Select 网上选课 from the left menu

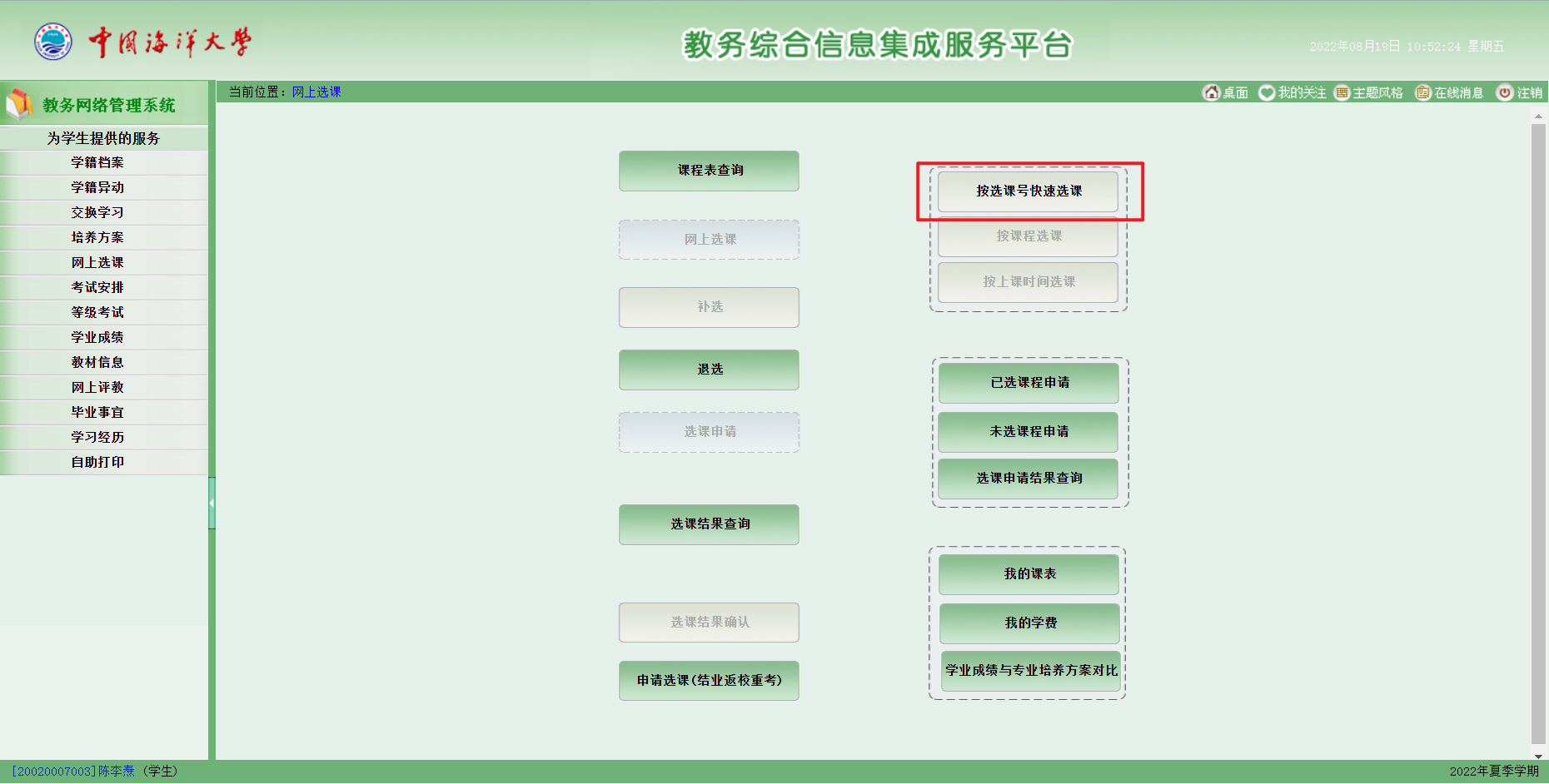tap(97, 262)
